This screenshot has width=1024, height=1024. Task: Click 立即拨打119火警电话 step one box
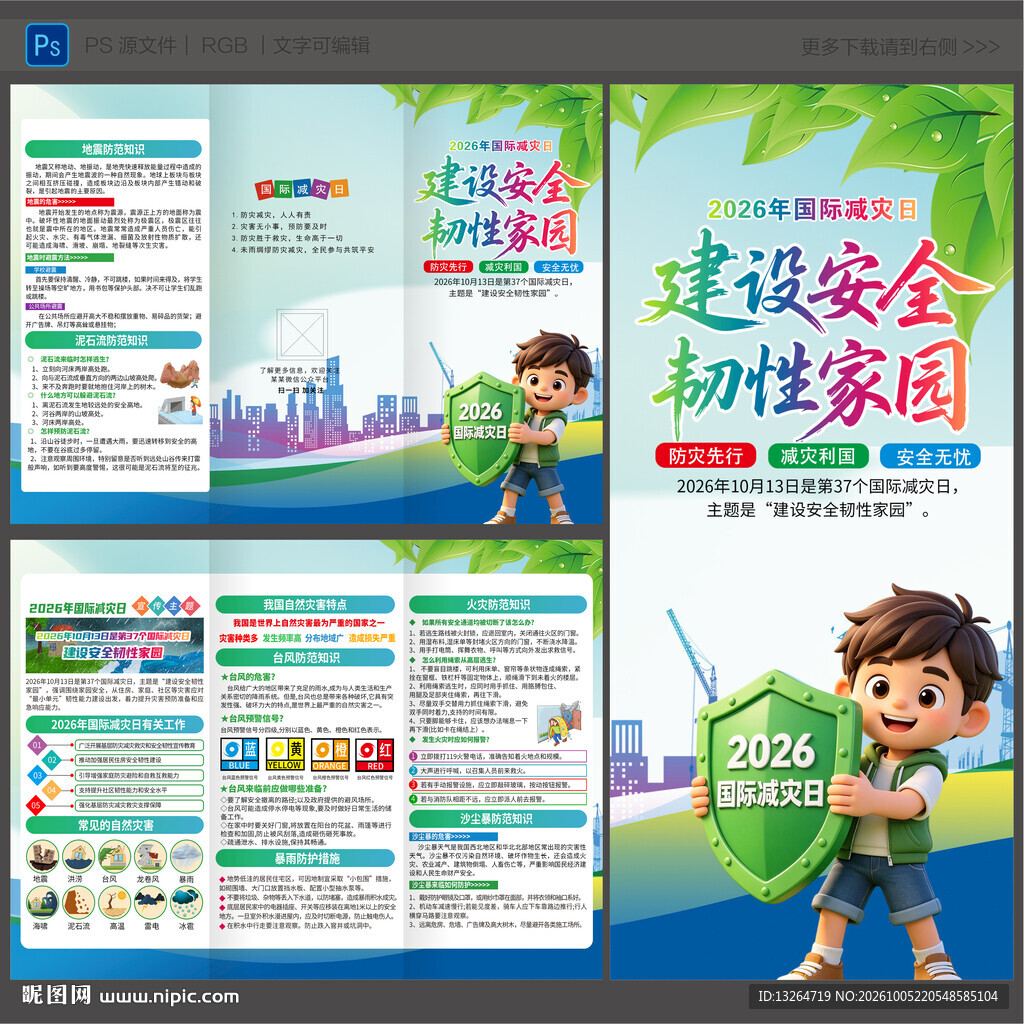coord(498,756)
